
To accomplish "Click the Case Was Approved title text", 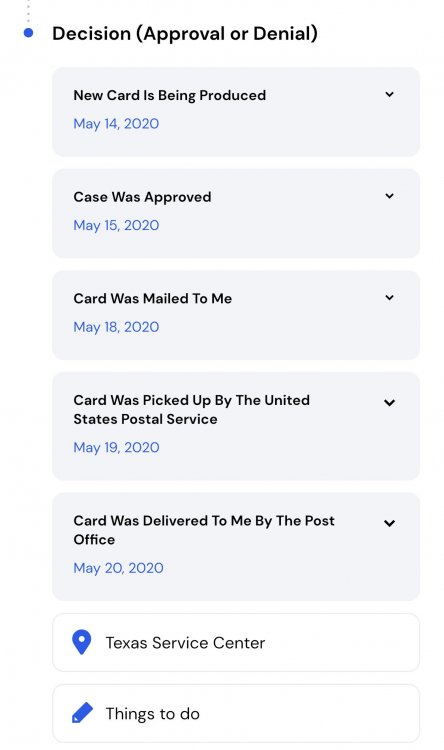I will pyautogui.click(x=142, y=197).
